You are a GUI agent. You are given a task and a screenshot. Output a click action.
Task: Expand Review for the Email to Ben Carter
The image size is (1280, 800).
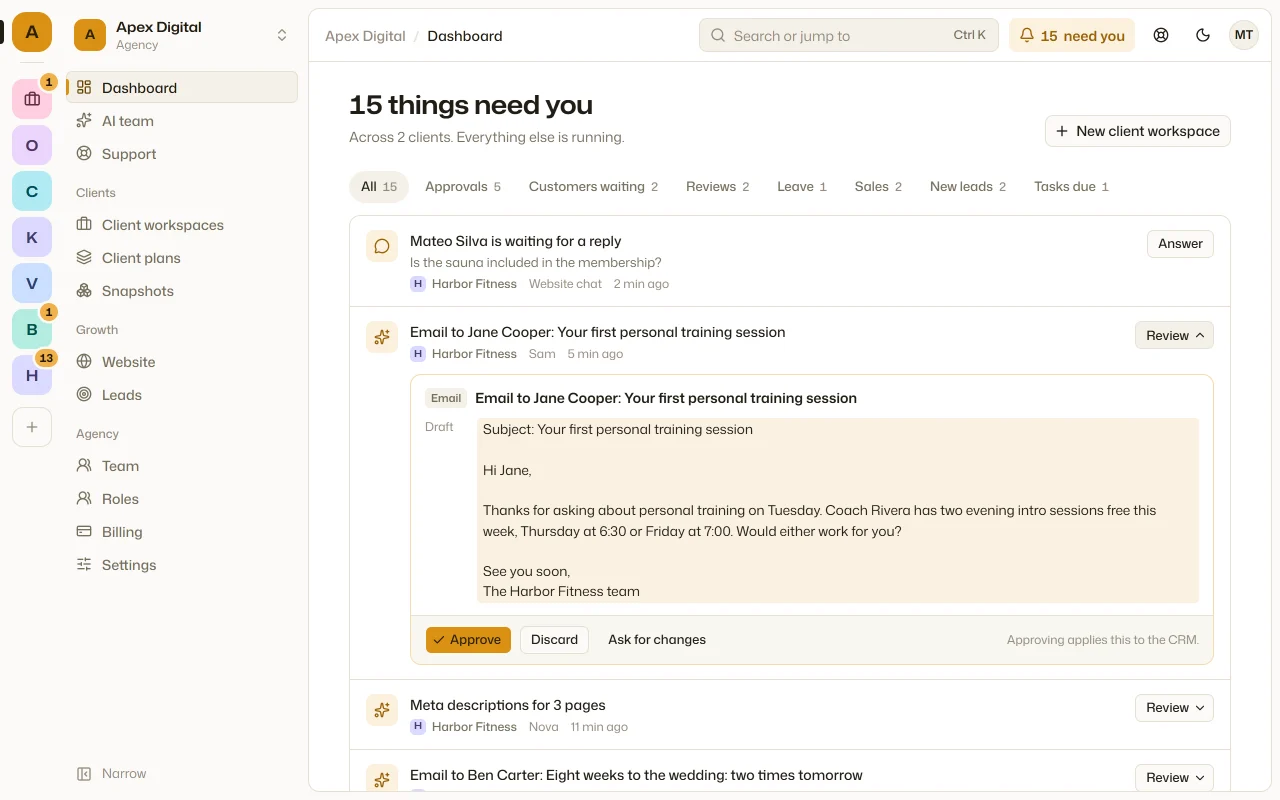[x=1174, y=777]
